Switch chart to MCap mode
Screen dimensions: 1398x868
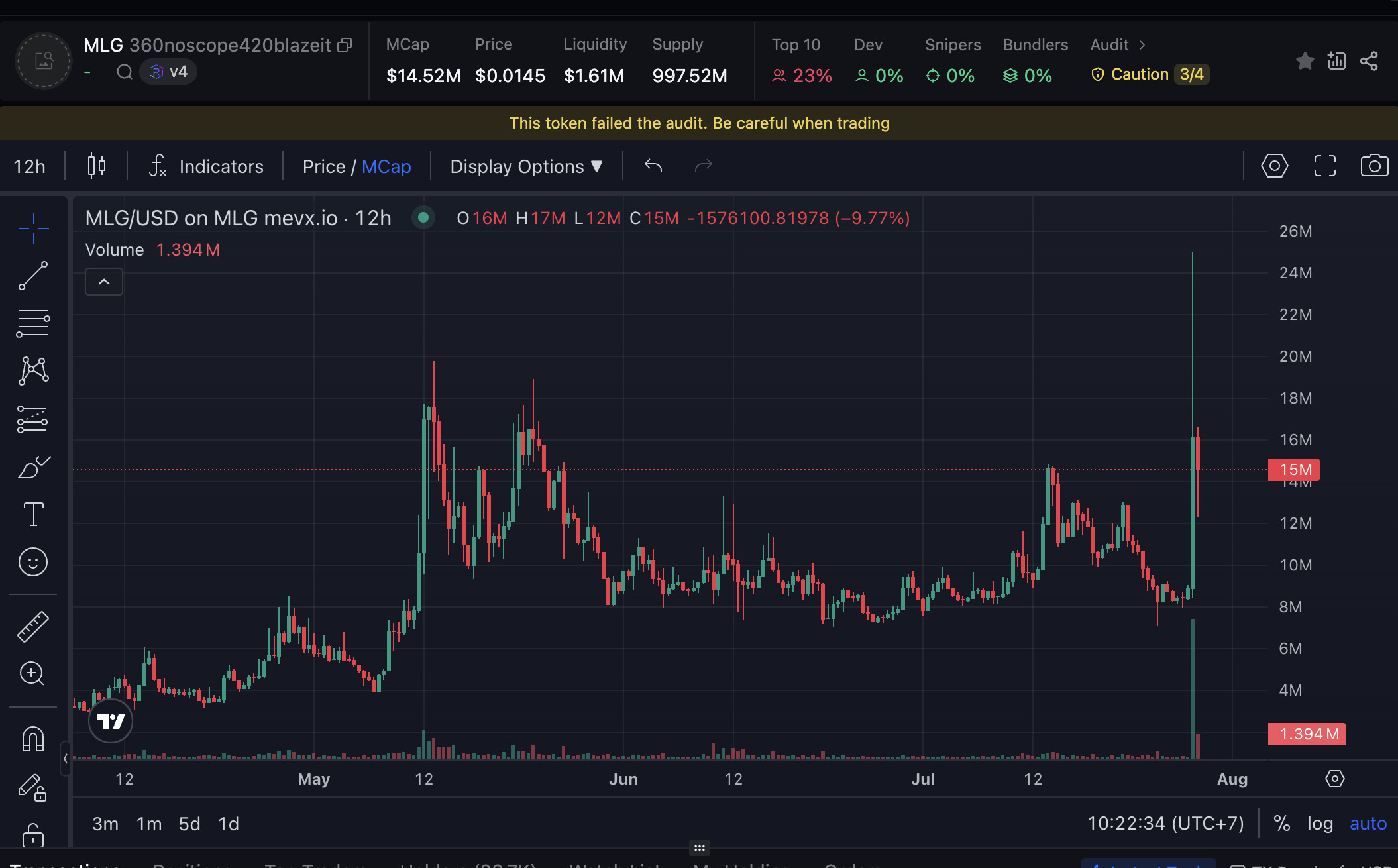click(x=386, y=166)
